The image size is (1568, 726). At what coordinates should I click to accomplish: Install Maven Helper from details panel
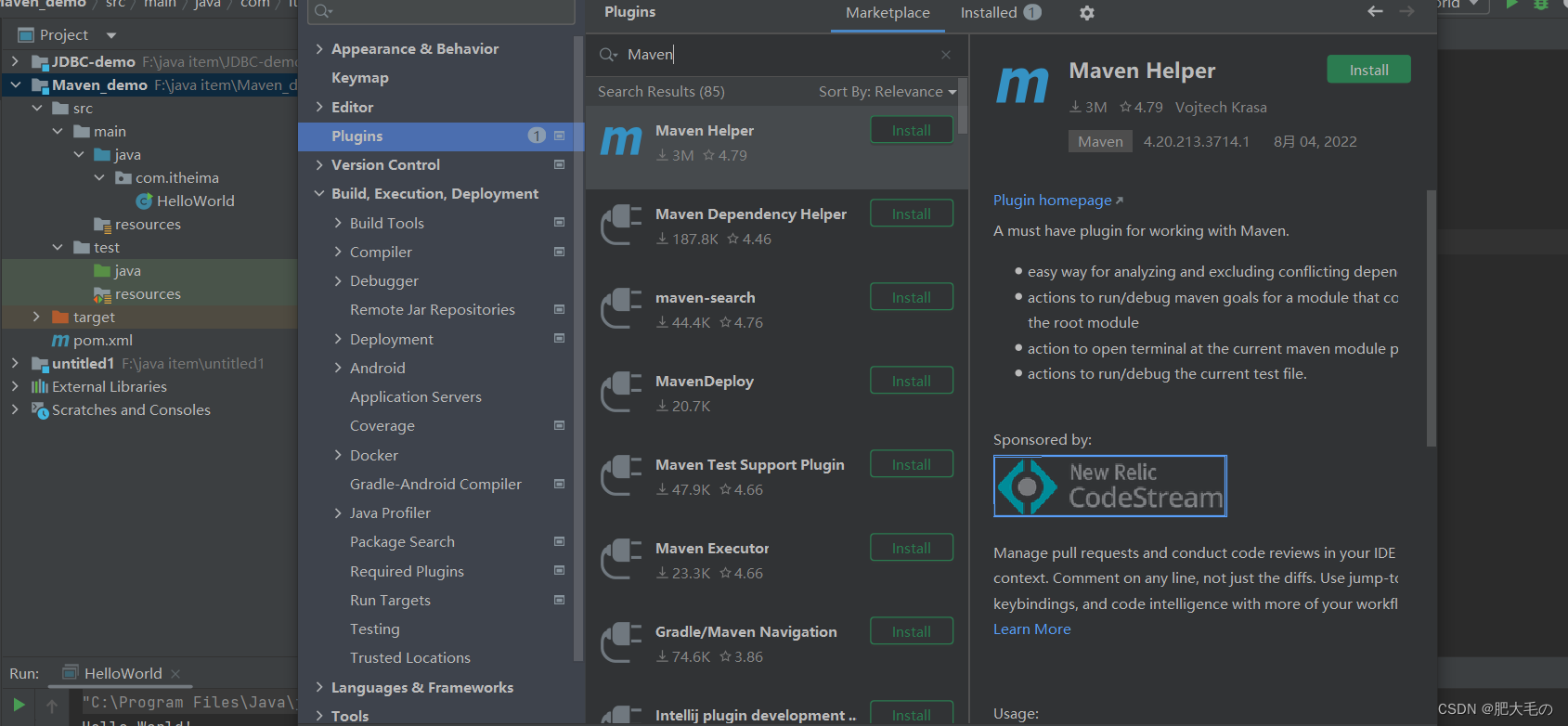tap(1368, 70)
